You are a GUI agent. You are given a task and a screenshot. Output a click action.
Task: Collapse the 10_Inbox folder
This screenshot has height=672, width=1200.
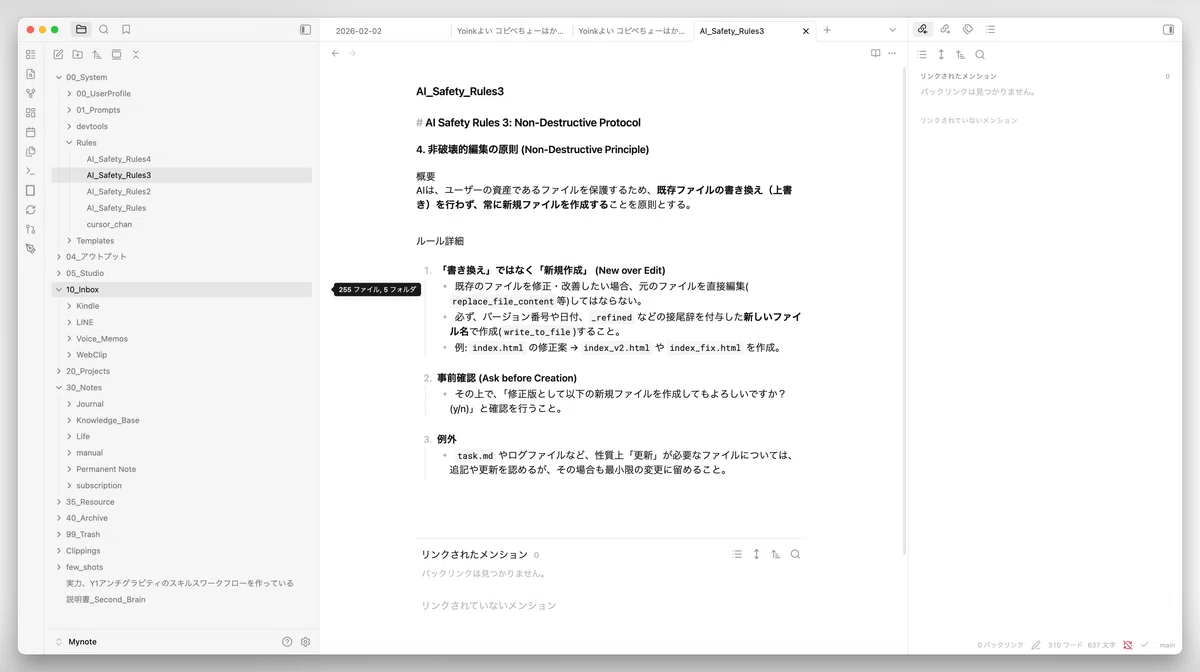coord(59,289)
